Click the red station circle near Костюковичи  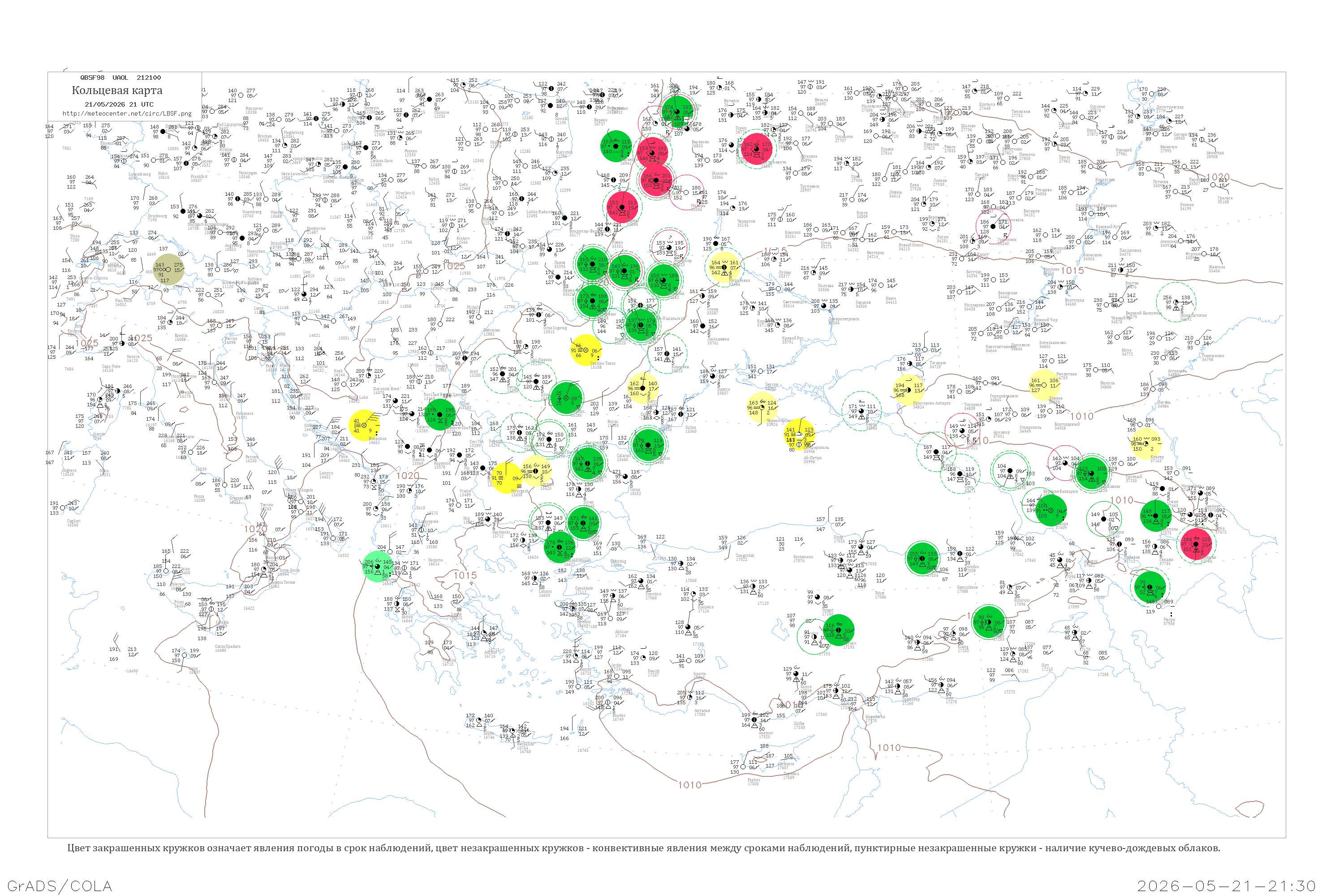pos(757,149)
